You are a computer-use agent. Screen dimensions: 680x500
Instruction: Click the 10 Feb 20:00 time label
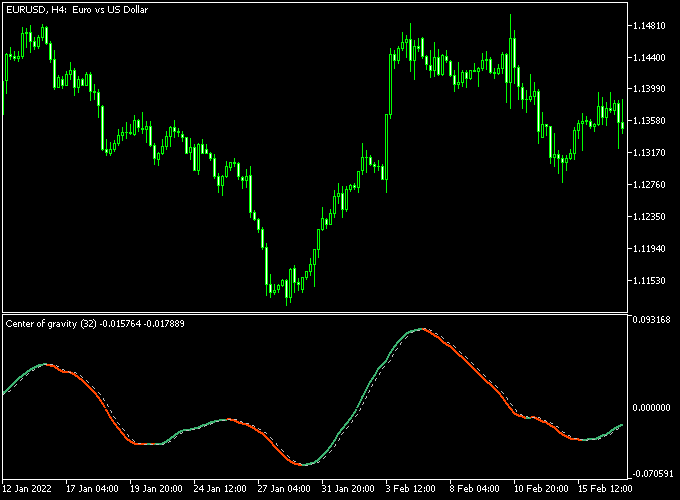541,489
